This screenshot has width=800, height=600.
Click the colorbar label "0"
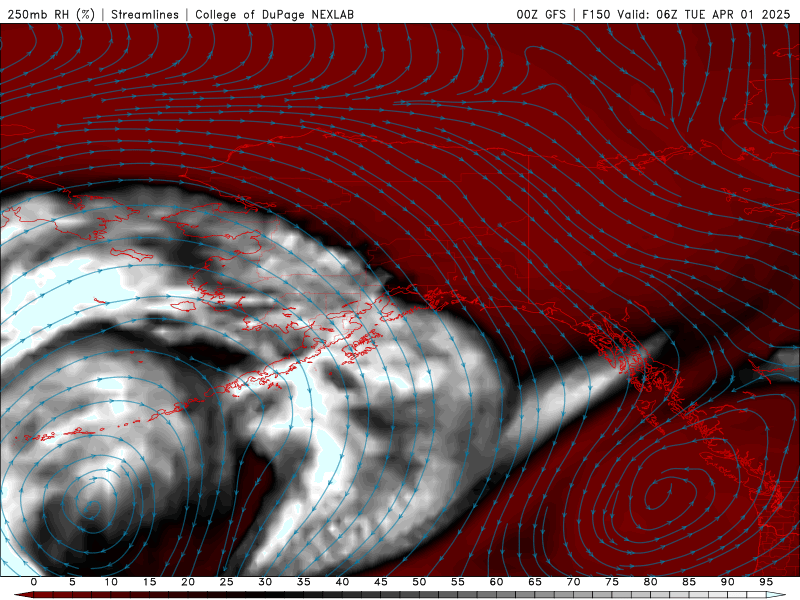pos(34,582)
